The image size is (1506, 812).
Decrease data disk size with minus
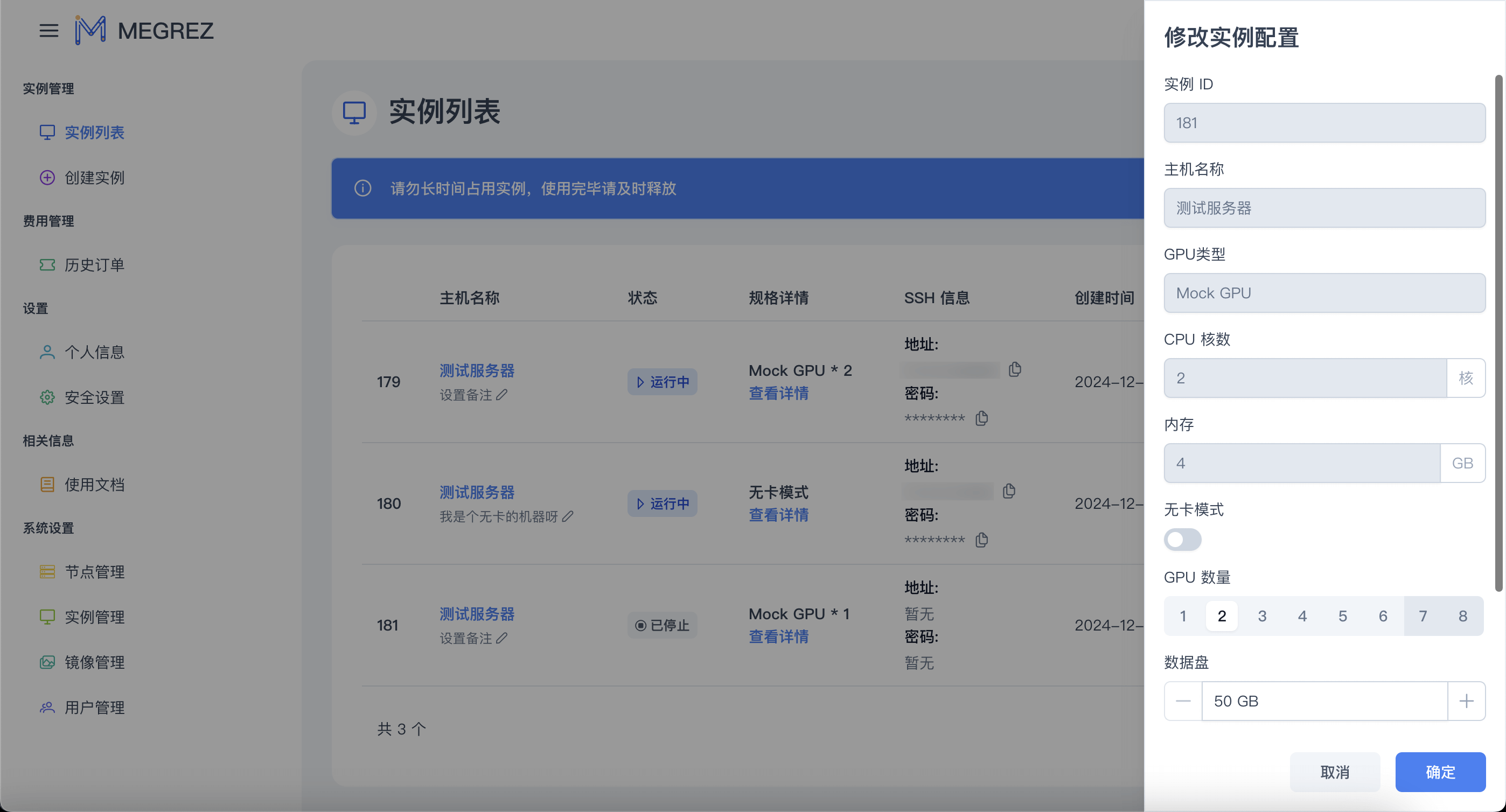tap(1183, 701)
